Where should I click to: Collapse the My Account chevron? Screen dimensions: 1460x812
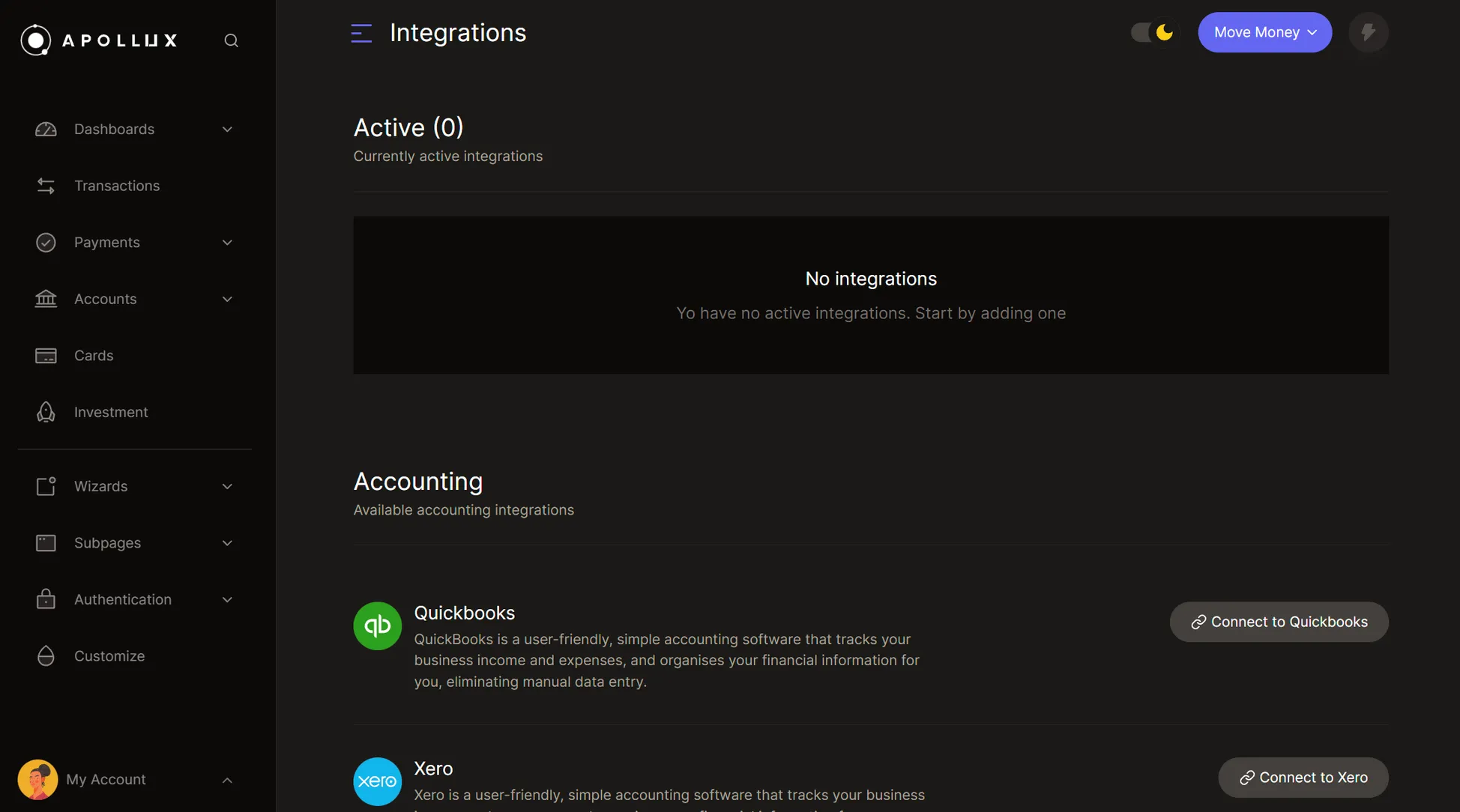pyautogui.click(x=227, y=780)
